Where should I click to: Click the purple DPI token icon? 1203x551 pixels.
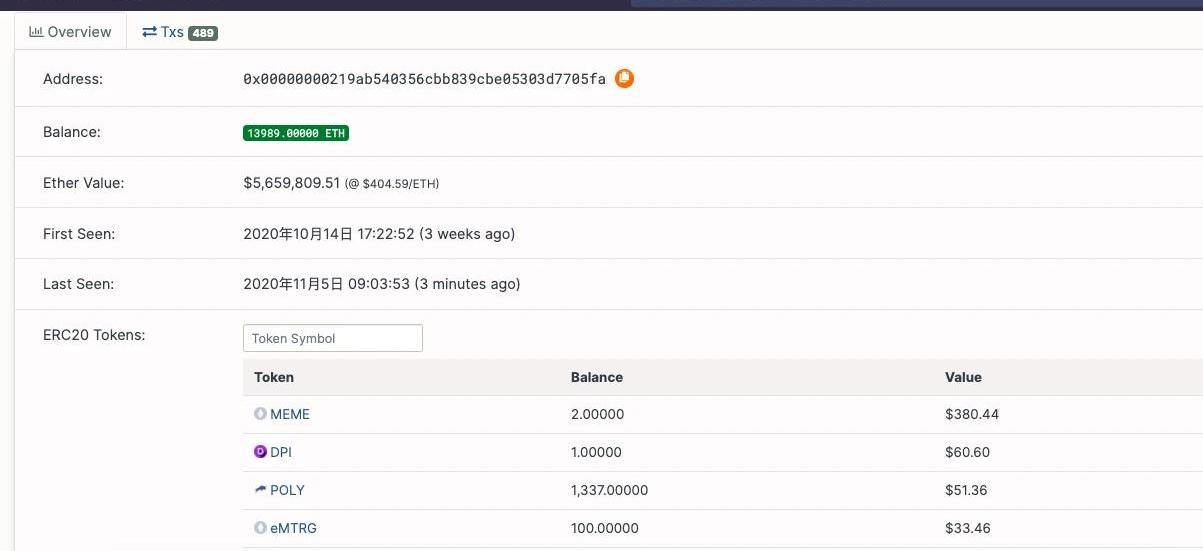261,452
